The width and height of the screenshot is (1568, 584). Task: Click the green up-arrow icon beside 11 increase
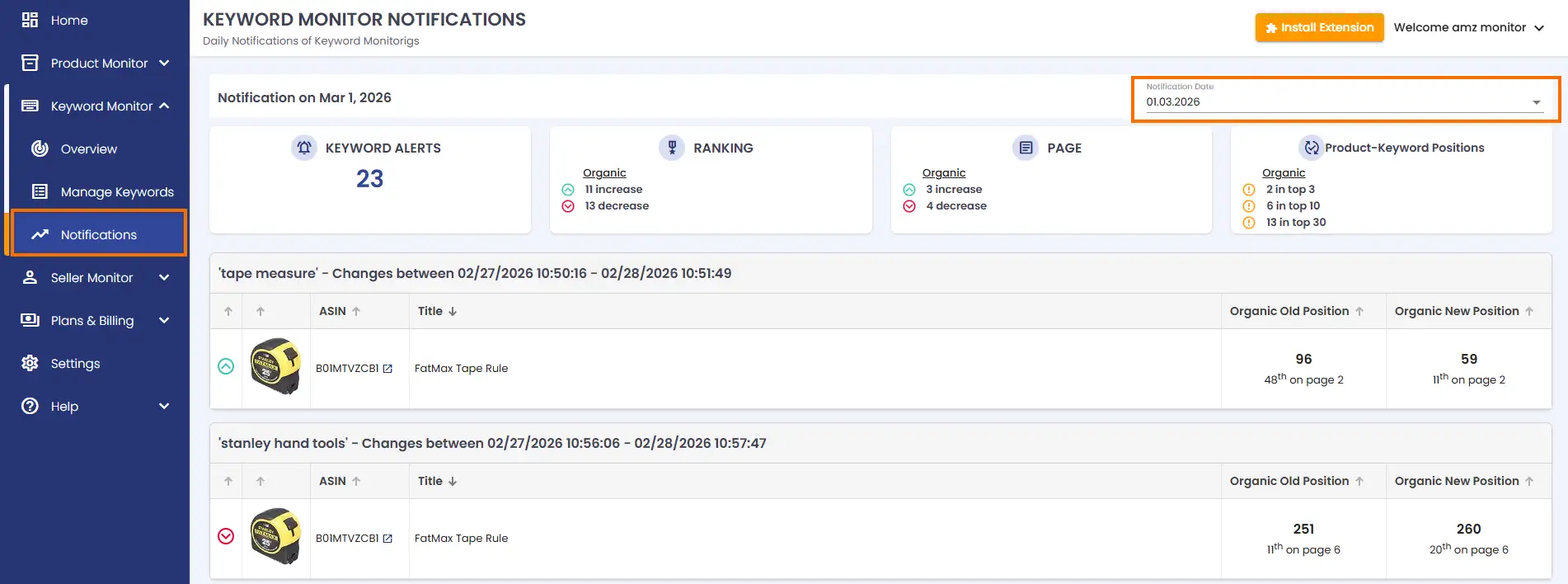point(568,190)
